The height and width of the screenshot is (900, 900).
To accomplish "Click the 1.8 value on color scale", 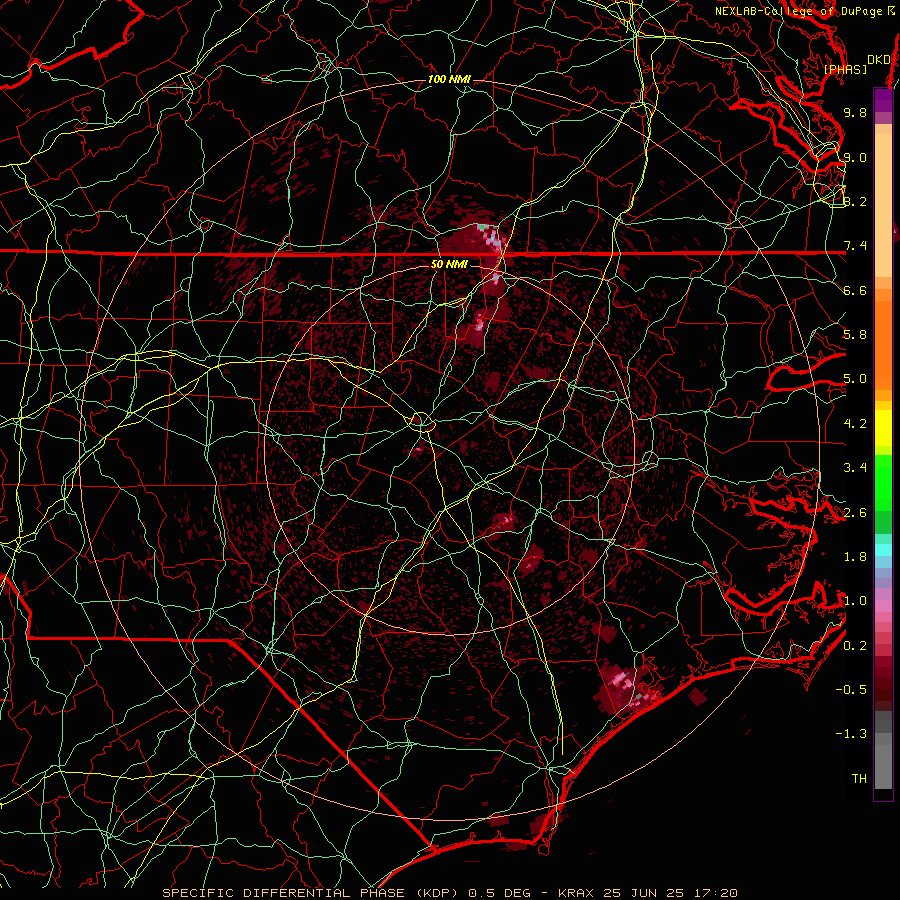I will [855, 557].
